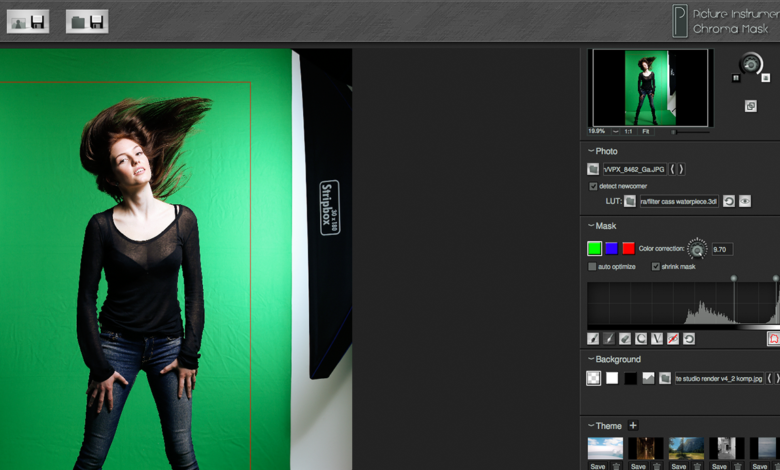Set zoom to 1:1
780x470 pixels.
pyautogui.click(x=627, y=131)
